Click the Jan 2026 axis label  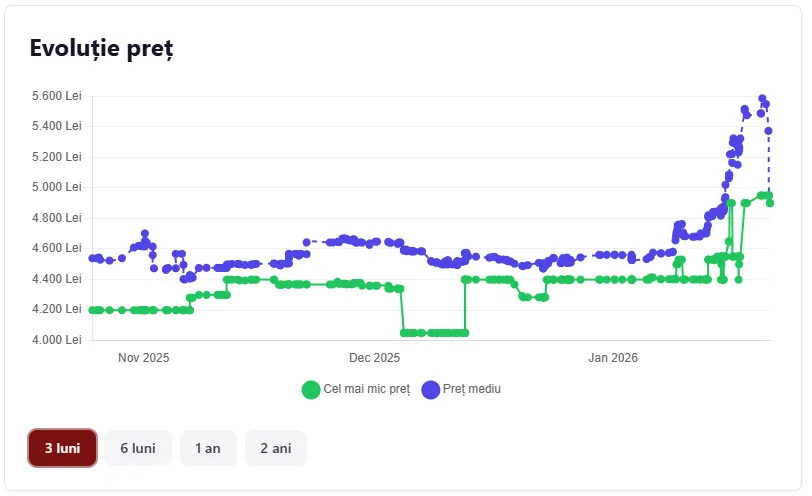click(x=612, y=358)
